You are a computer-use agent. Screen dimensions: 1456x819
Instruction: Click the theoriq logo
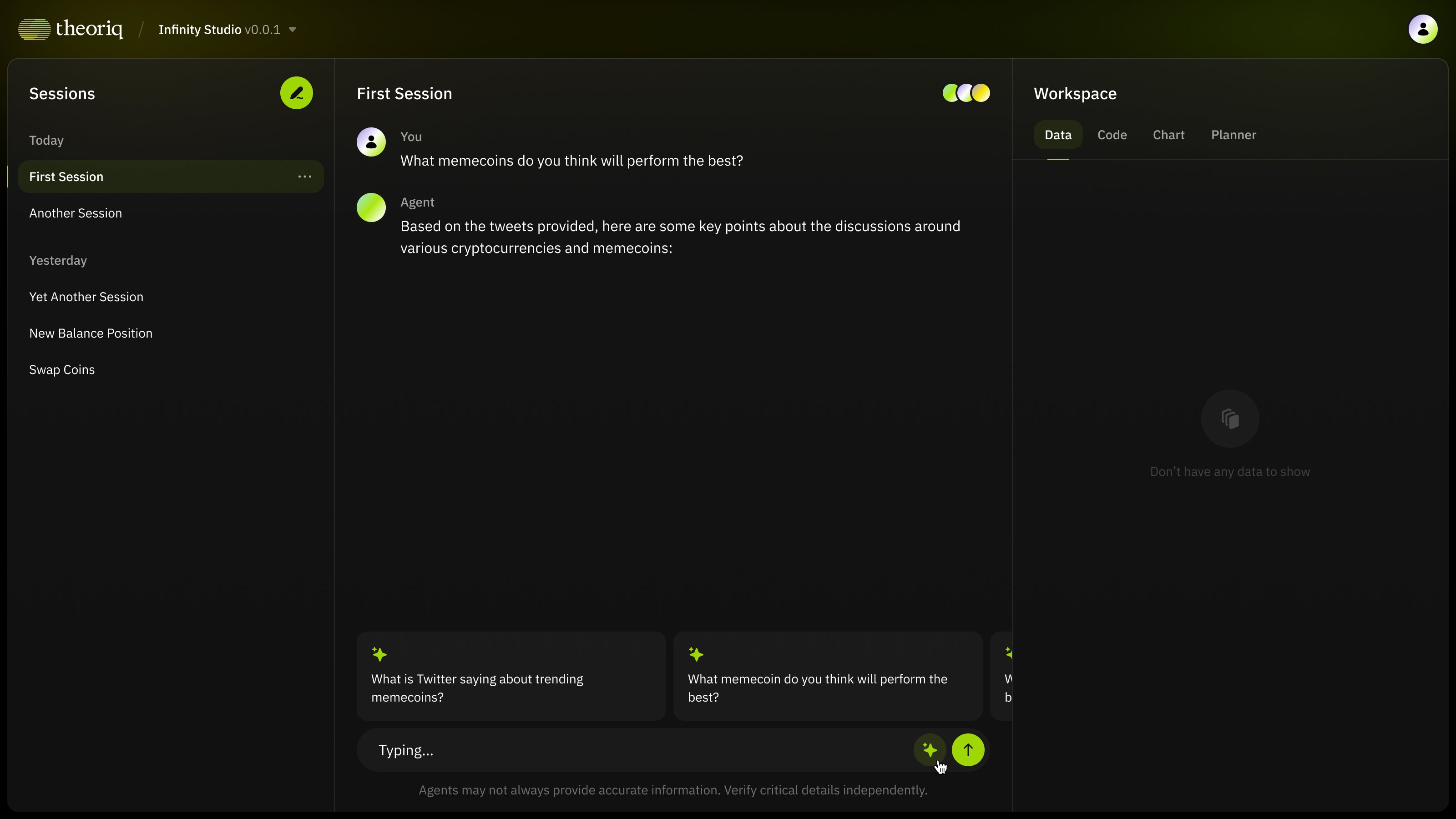pyautogui.click(x=71, y=29)
